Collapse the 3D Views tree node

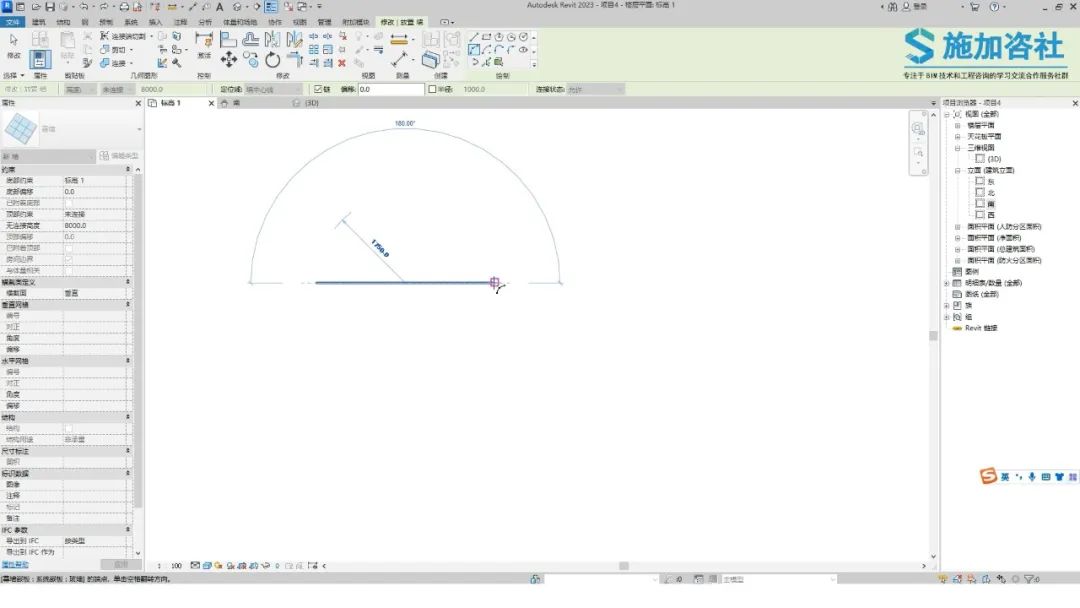(x=957, y=148)
